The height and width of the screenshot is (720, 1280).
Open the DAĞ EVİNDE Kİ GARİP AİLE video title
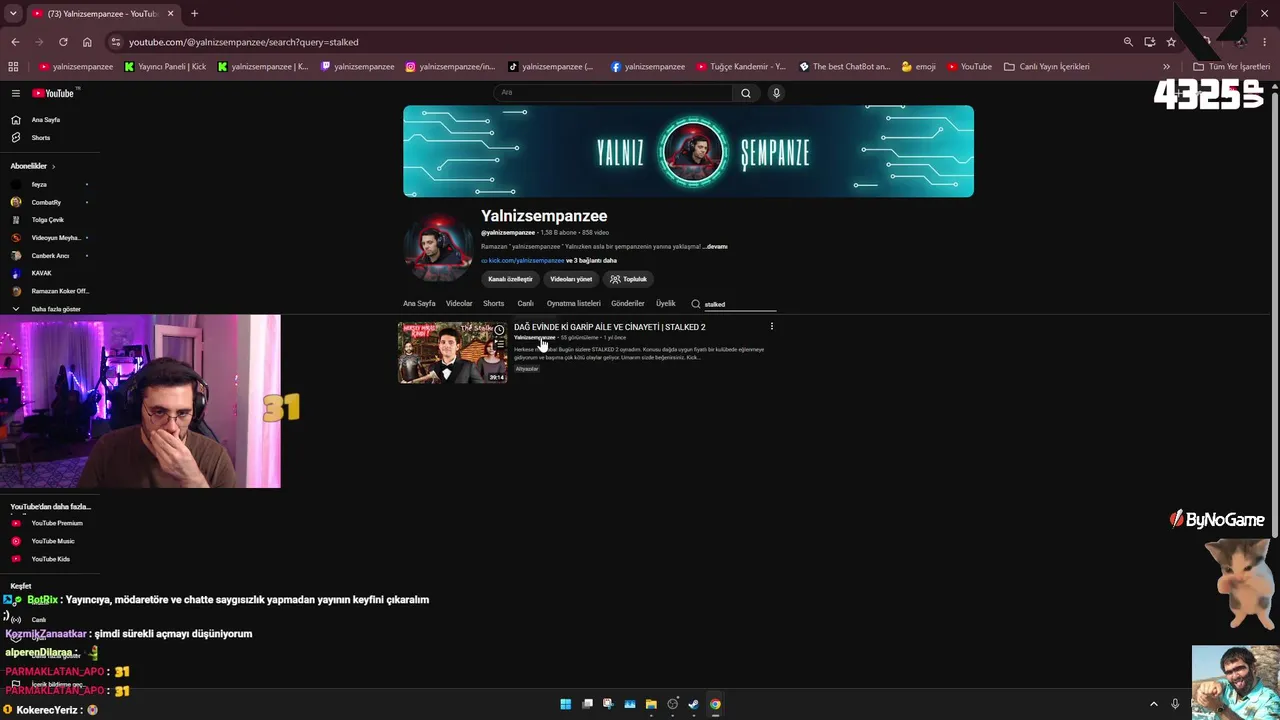point(610,327)
